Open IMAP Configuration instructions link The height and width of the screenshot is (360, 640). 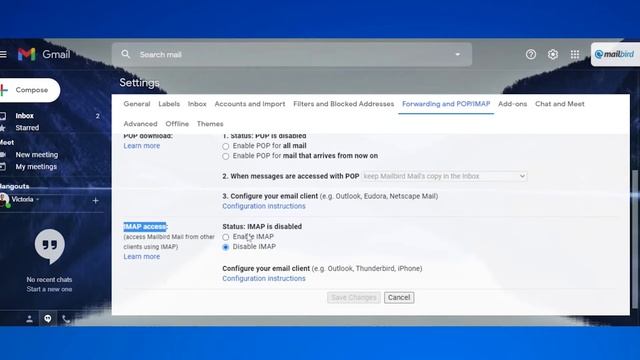point(264,278)
